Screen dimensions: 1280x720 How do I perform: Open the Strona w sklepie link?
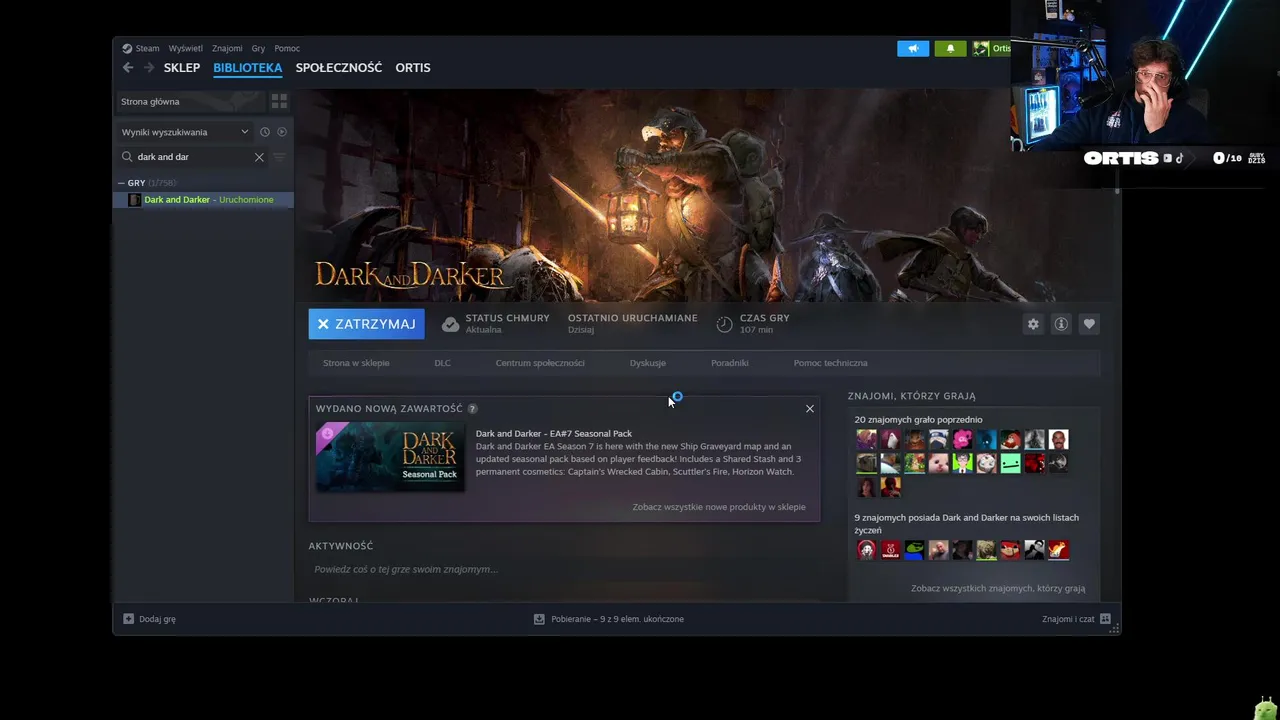pyautogui.click(x=356, y=363)
